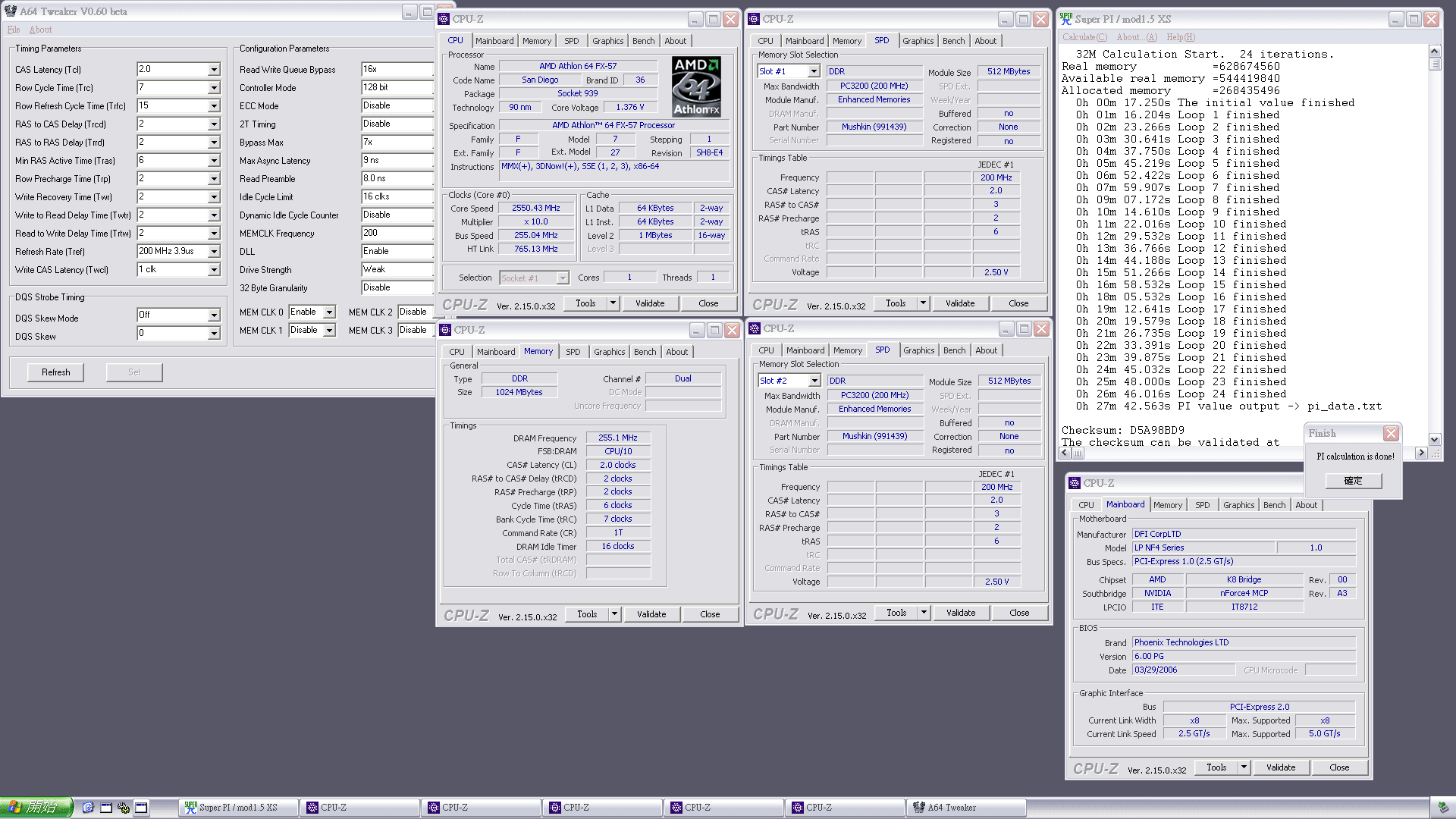Screen dimensions: 1456x819
Task: Click the Manufacturer value DFI CorpLTD
Action: click(1244, 535)
